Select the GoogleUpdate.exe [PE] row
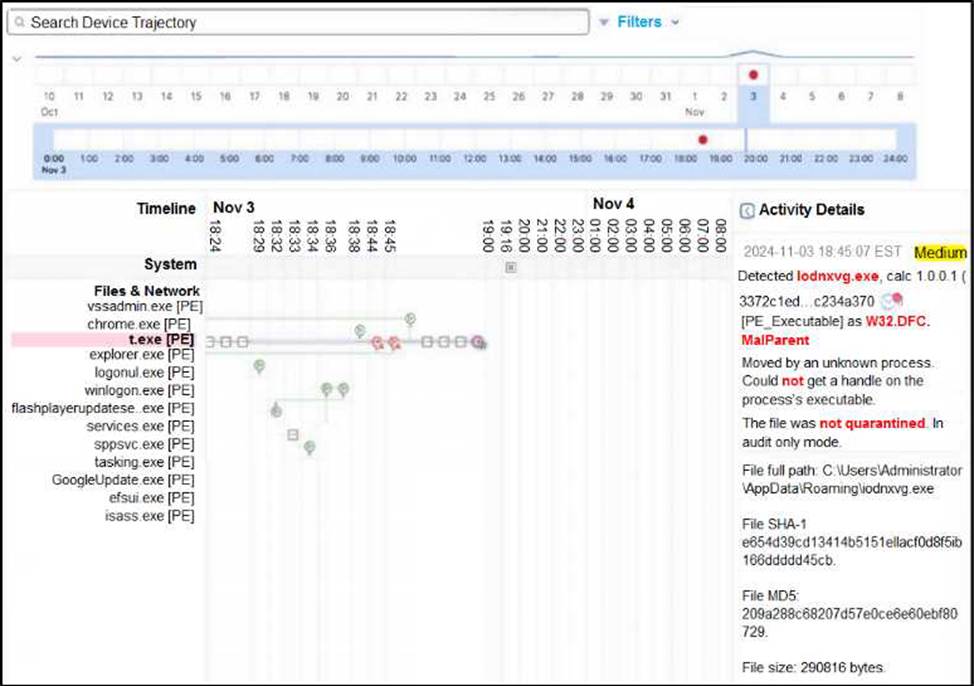The width and height of the screenshot is (974, 686). click(x=123, y=480)
